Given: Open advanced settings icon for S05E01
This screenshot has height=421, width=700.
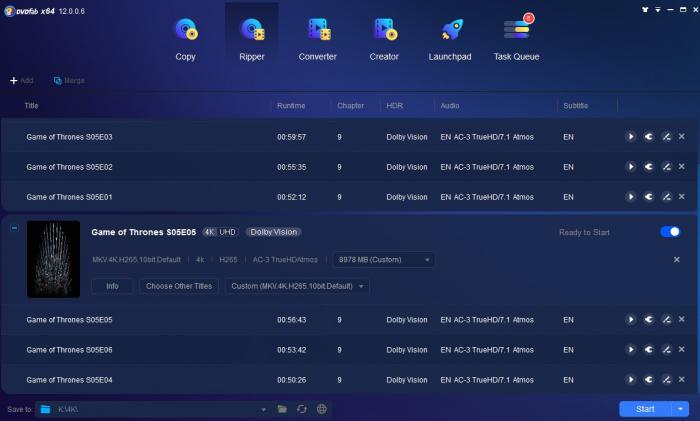Looking at the screenshot, I should (649, 196).
